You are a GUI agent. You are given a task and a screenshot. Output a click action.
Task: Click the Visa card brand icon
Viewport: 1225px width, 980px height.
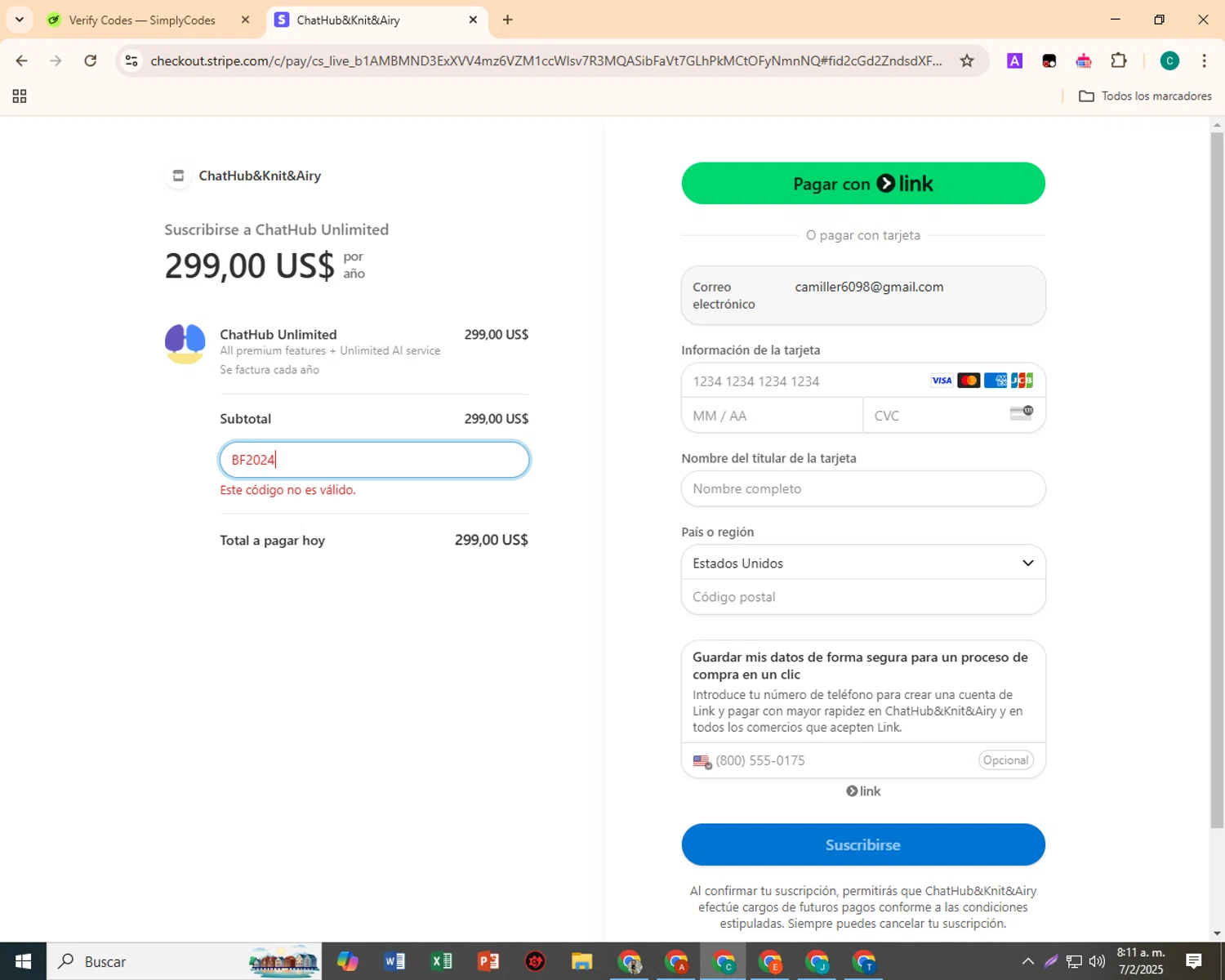coord(942,381)
